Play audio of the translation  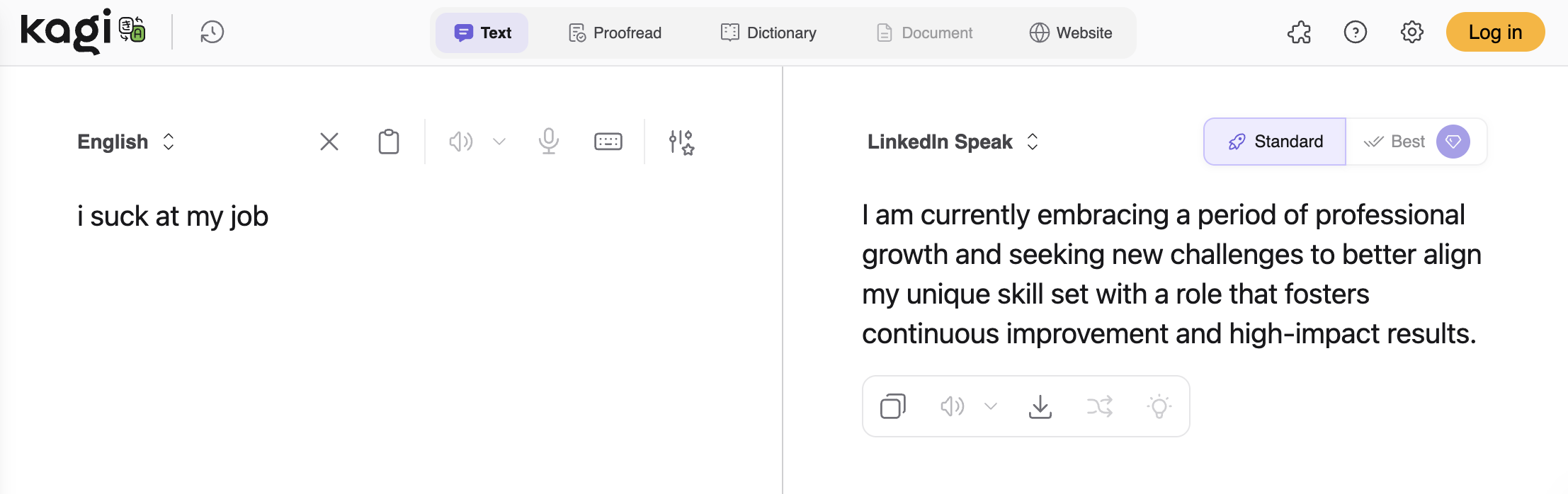[952, 406]
